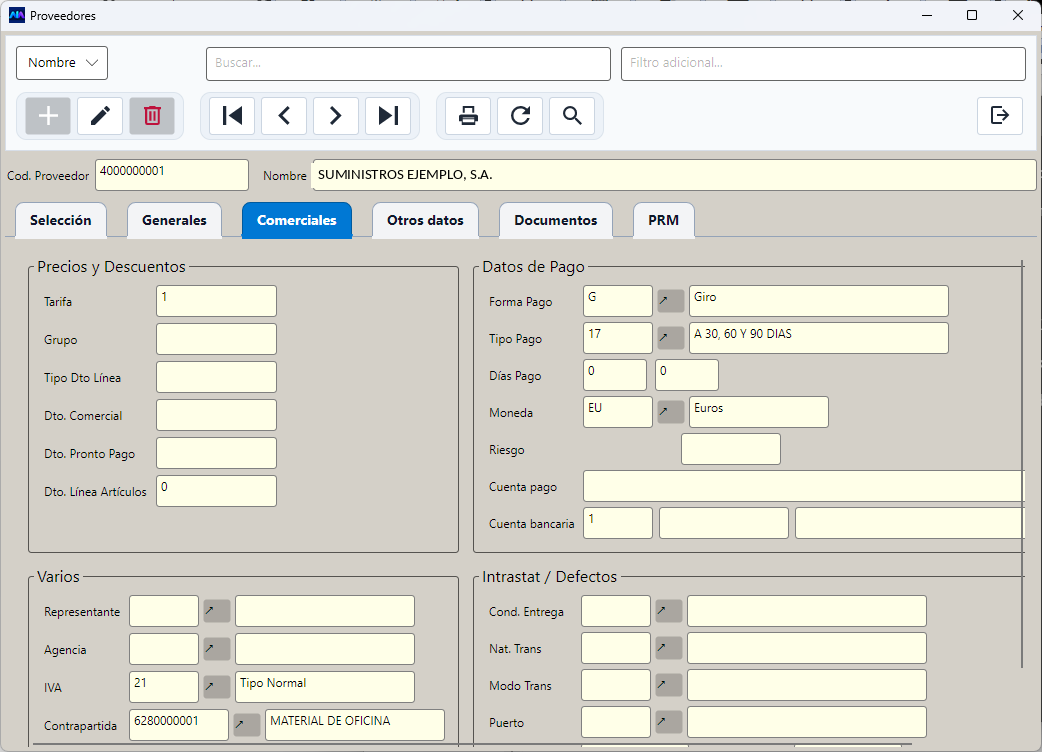Open the Nat. Trans lookup arrow
Image resolution: width=1042 pixels, height=752 pixels.
coord(669,648)
